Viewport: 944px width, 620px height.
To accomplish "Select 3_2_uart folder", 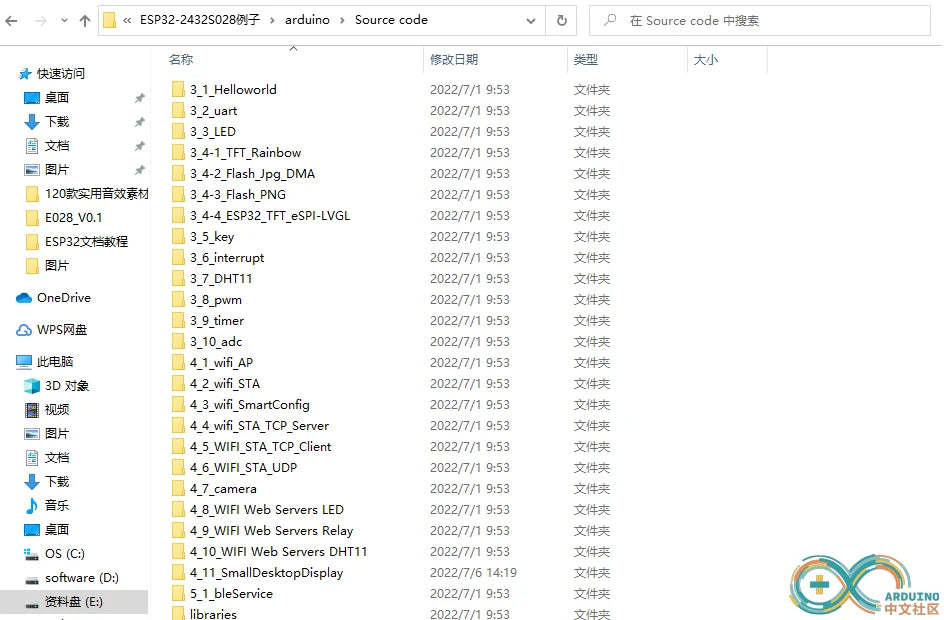I will [213, 111].
